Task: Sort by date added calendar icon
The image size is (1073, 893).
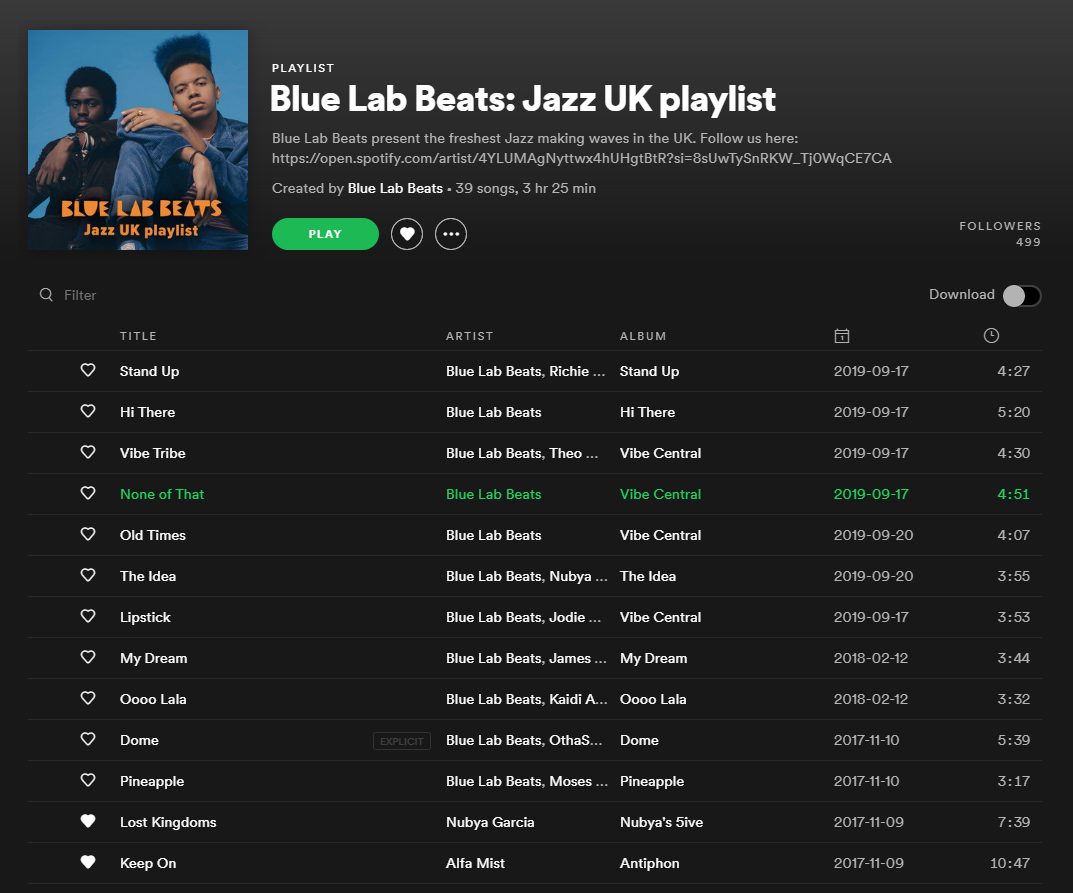Action: (x=842, y=336)
